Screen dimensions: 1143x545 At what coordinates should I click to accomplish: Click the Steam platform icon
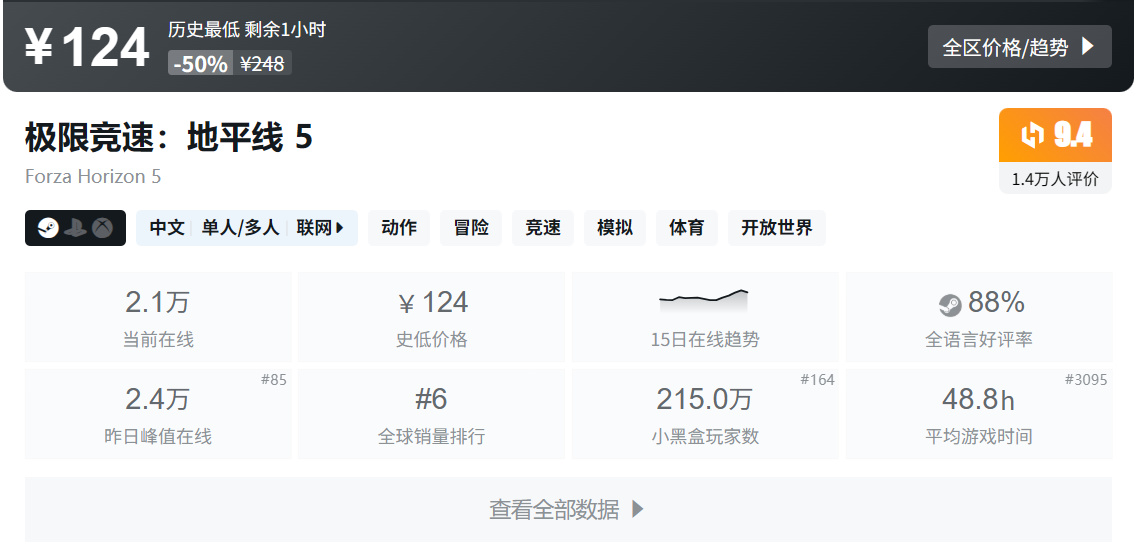[48, 228]
